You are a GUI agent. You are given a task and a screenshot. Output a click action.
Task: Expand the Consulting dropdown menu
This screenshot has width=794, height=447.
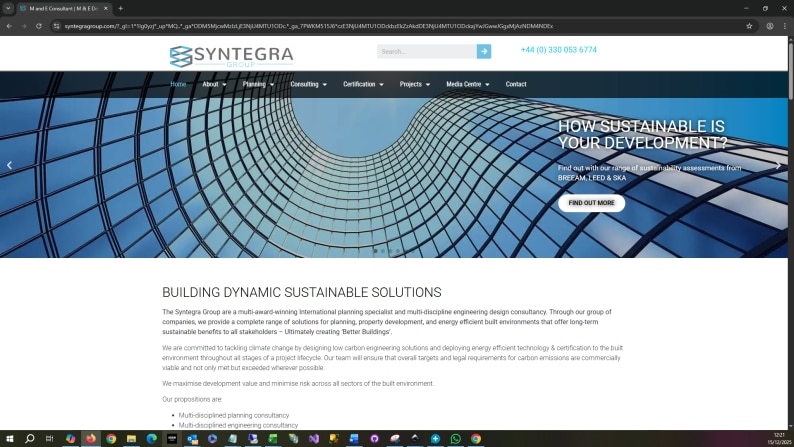point(308,85)
